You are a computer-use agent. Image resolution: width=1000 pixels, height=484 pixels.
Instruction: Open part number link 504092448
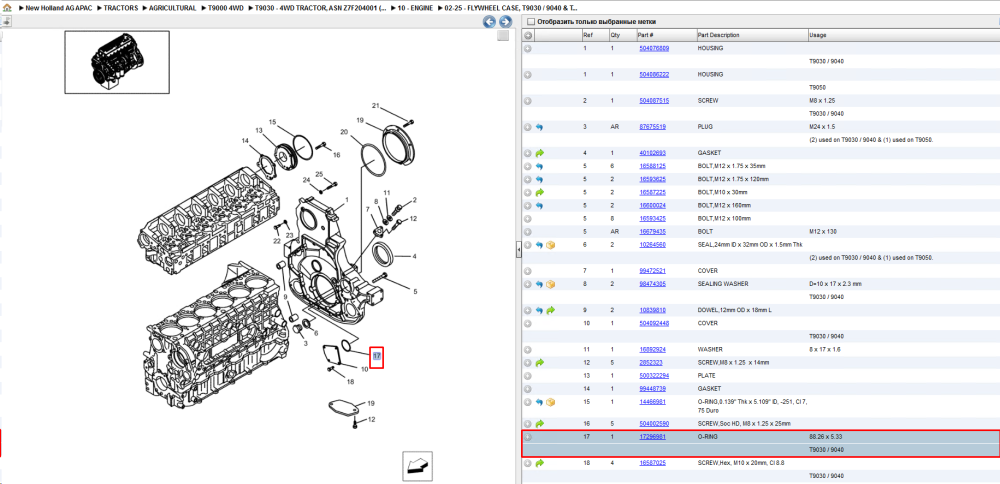click(654, 323)
